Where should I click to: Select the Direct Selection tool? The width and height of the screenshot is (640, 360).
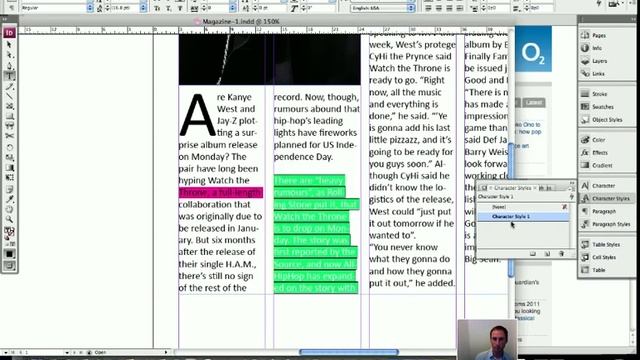click(9, 55)
